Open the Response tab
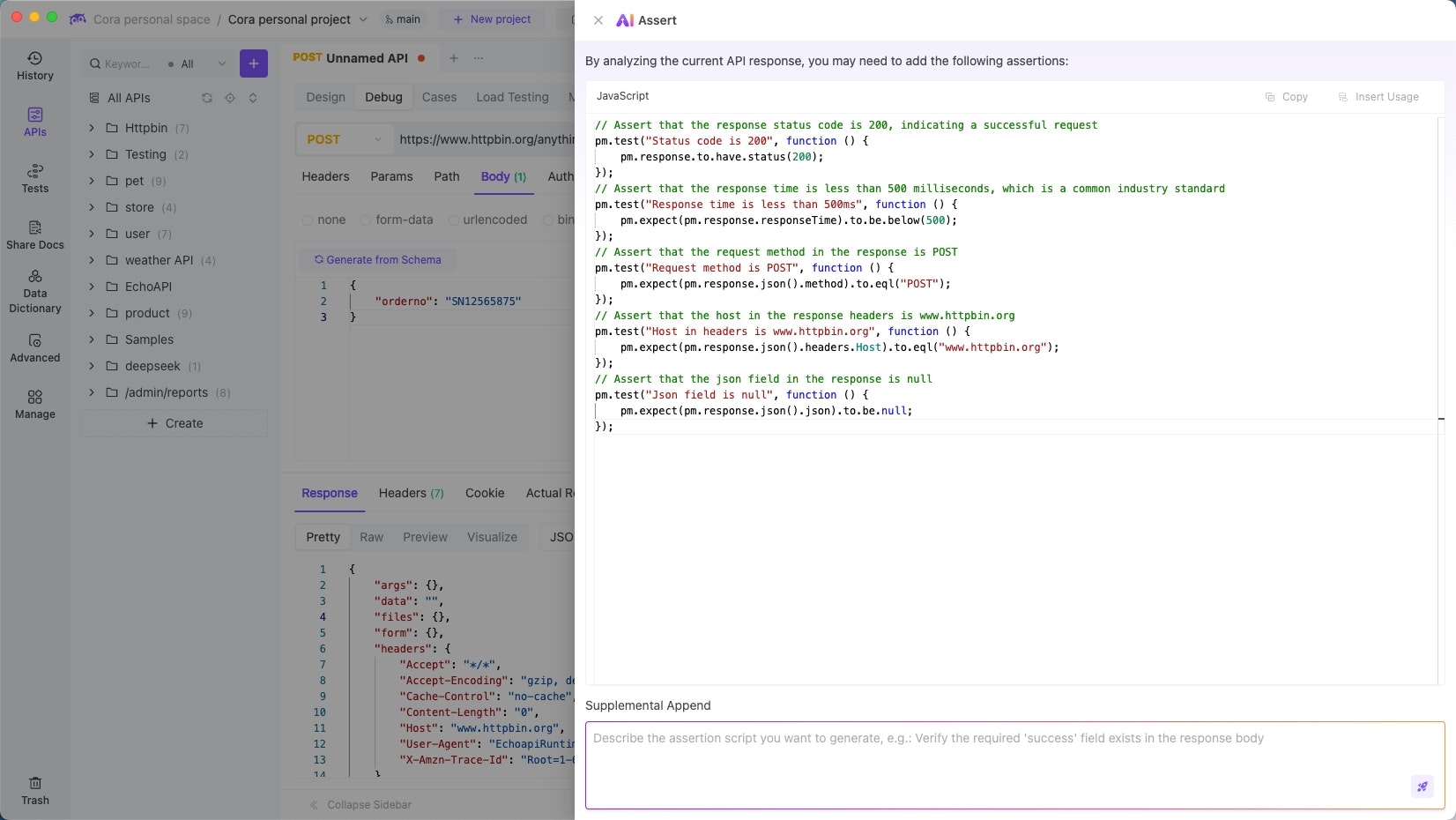 (330, 493)
